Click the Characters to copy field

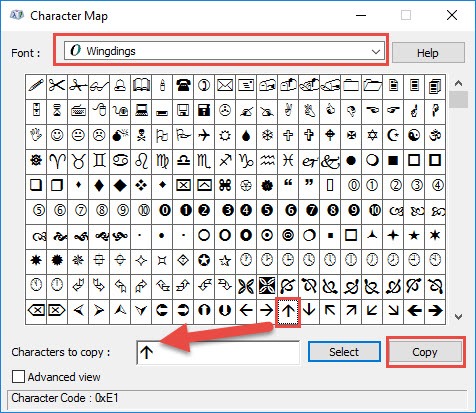218,352
